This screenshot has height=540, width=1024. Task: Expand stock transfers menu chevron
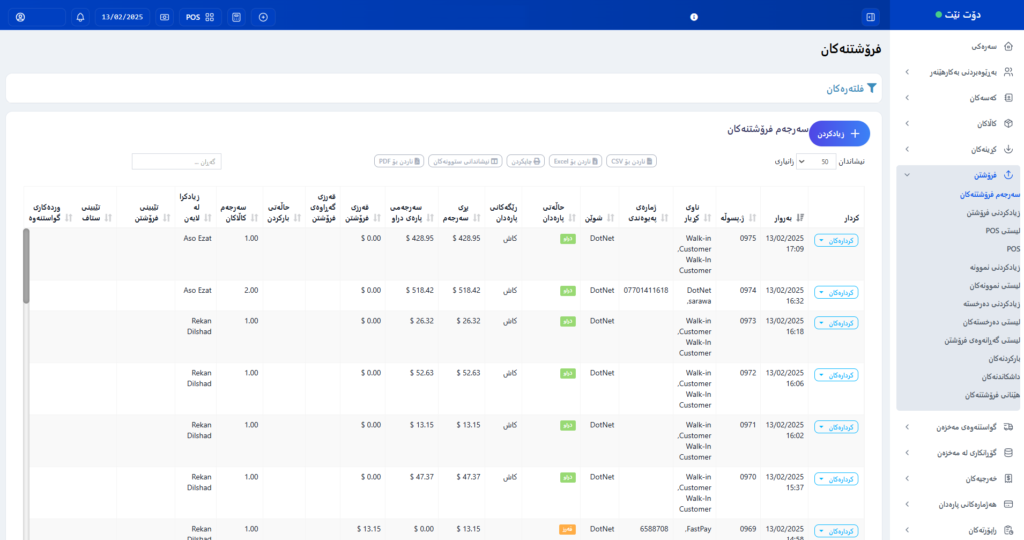pos(907,427)
